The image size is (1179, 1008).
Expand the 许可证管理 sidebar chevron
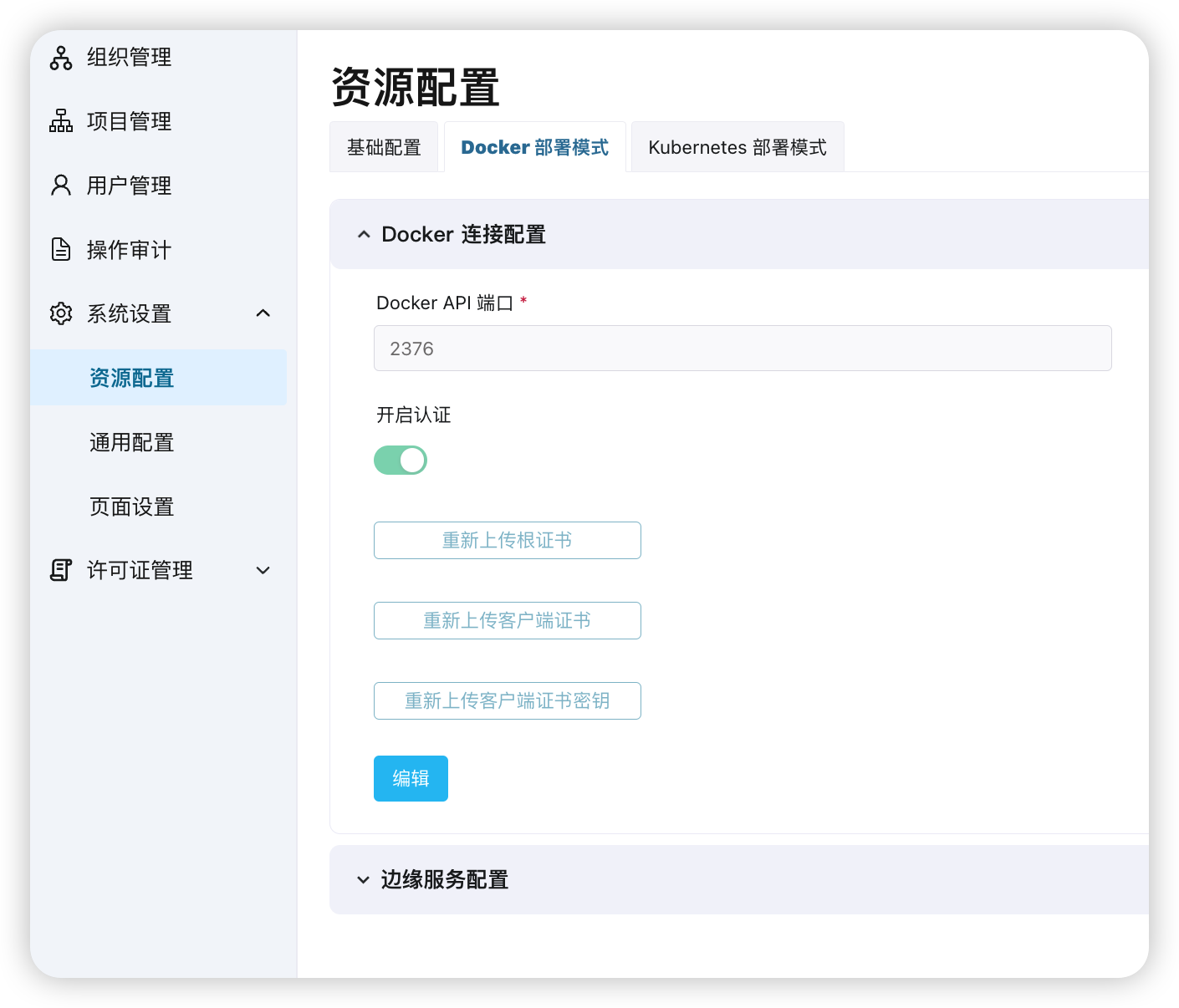263,570
